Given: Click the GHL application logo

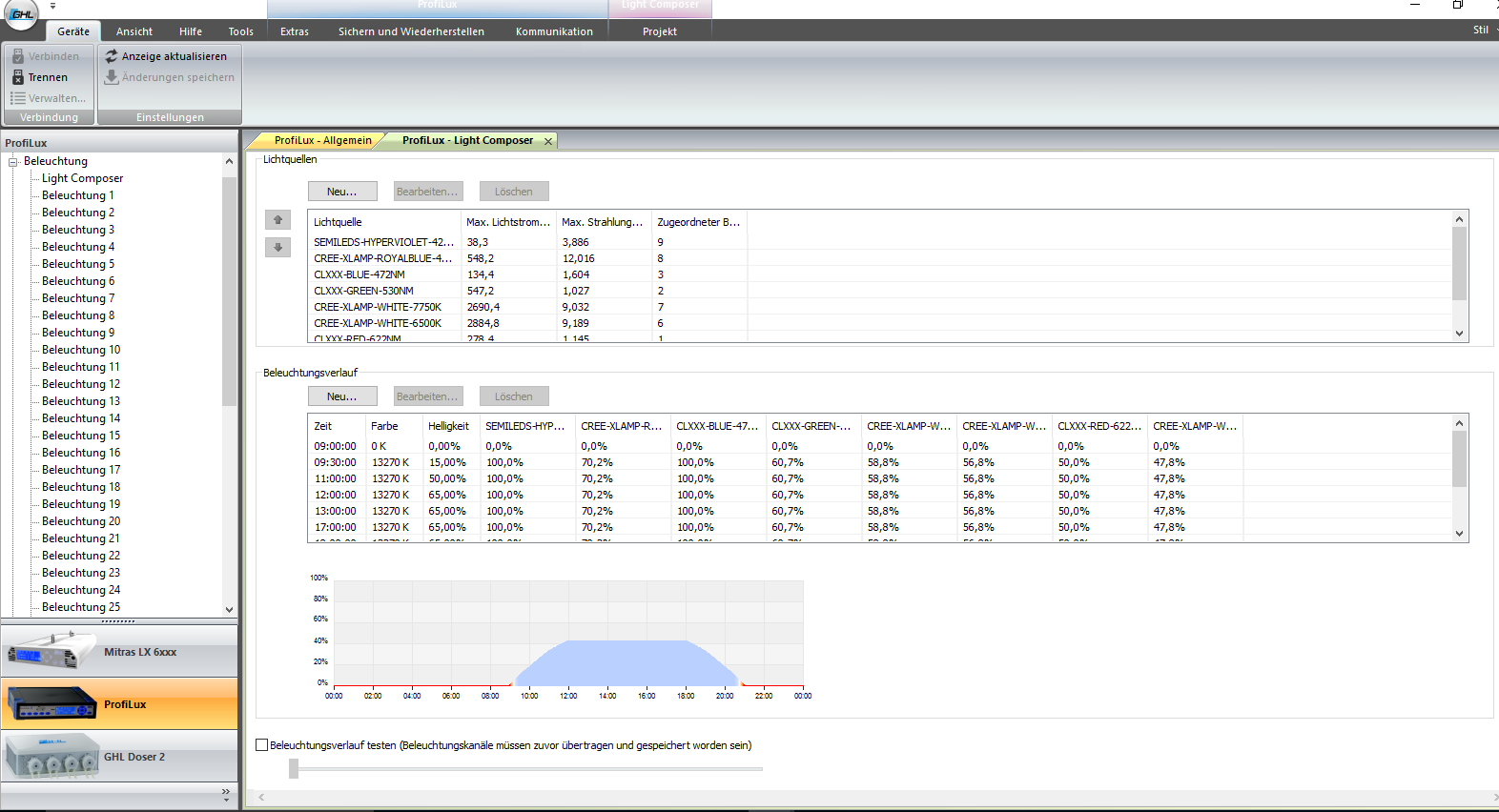Looking at the screenshot, I should coord(21,13).
